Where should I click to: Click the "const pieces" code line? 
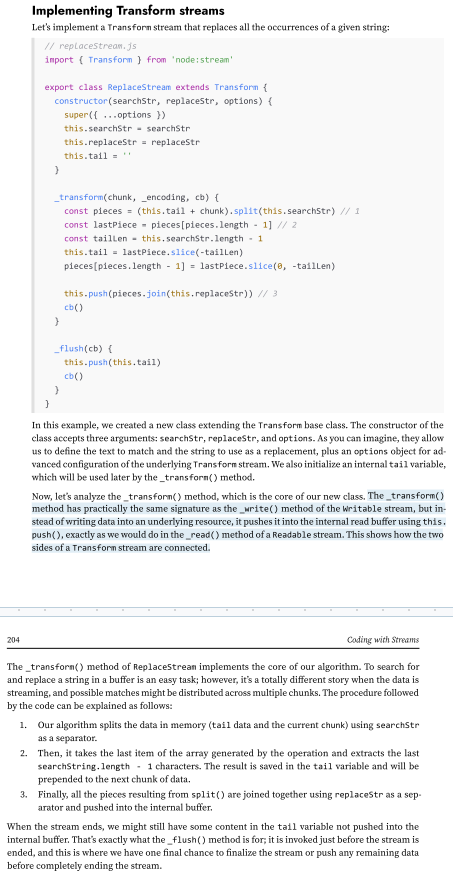point(211,211)
